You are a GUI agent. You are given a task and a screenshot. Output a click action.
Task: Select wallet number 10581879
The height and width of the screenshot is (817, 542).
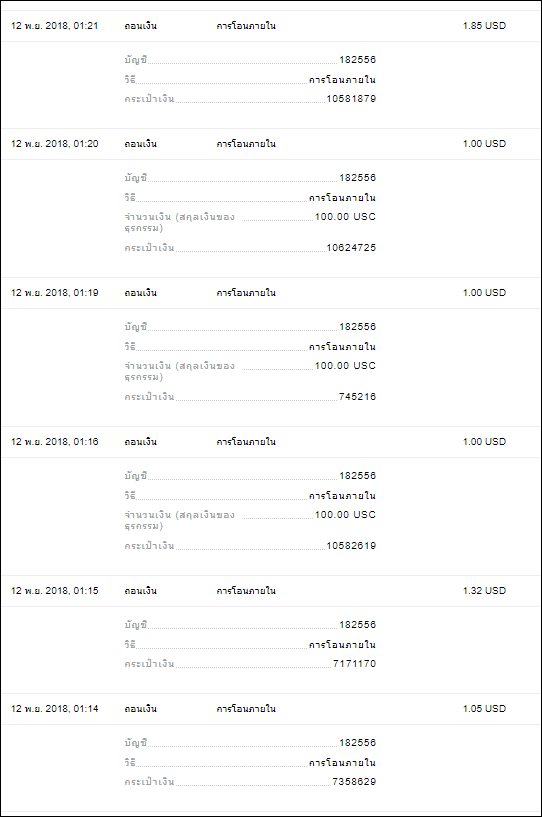click(351, 98)
